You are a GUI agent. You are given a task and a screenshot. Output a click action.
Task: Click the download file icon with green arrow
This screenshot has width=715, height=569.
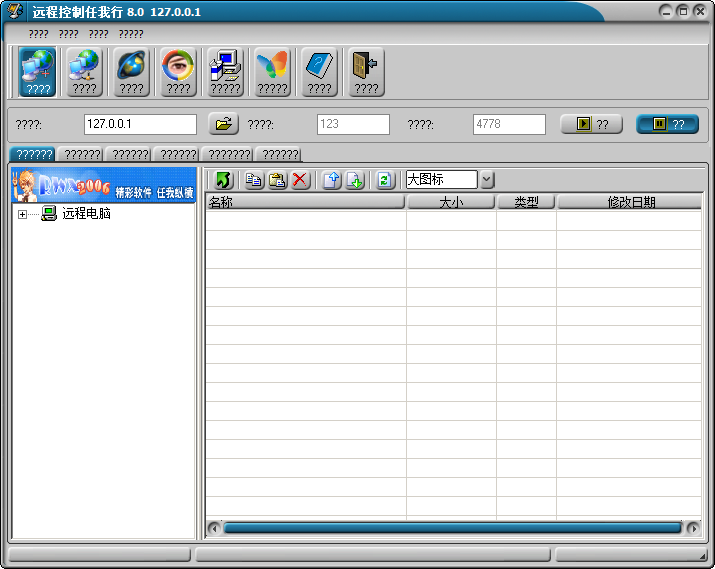(x=355, y=180)
